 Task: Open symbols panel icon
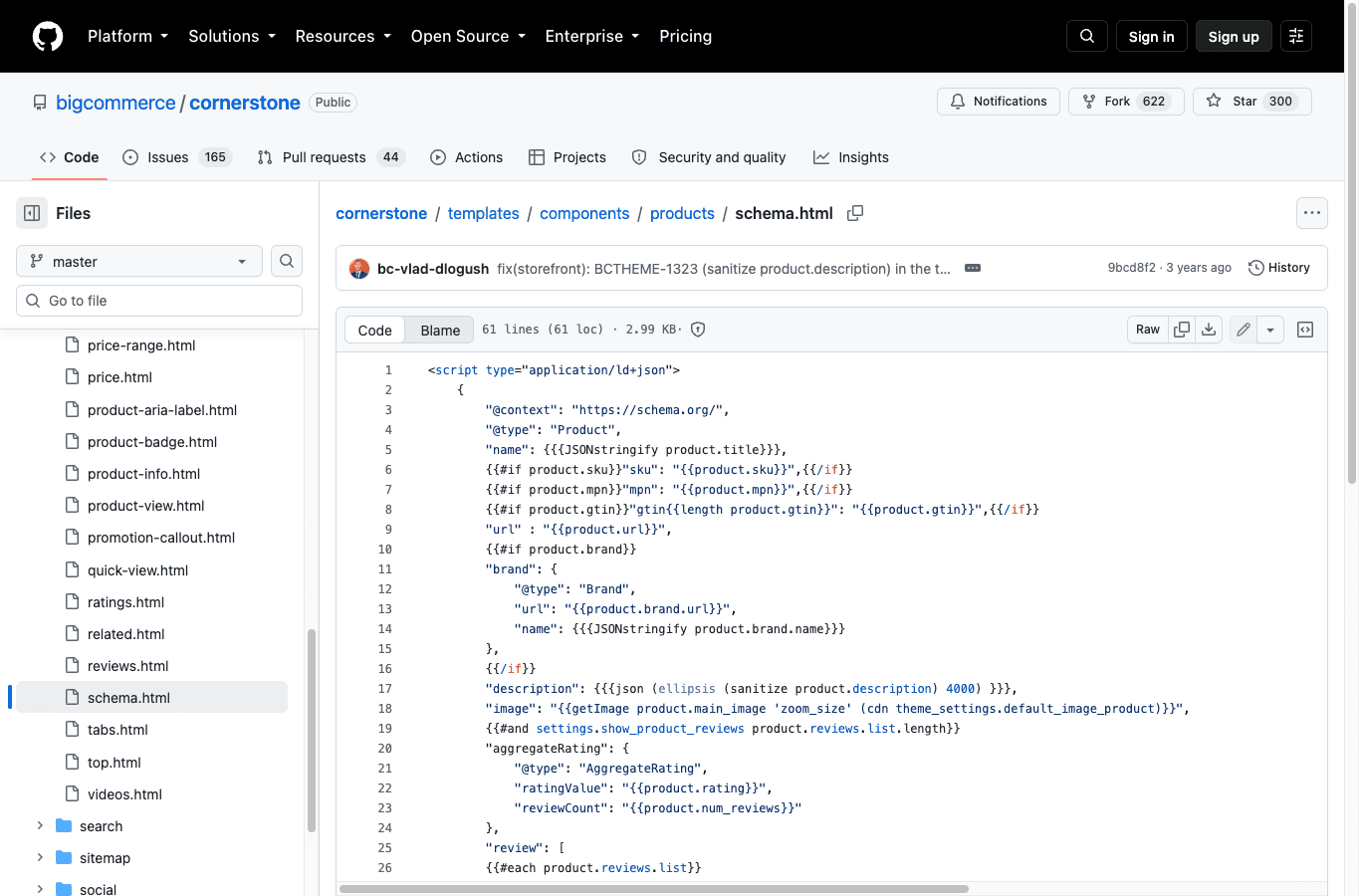pos(1305,330)
